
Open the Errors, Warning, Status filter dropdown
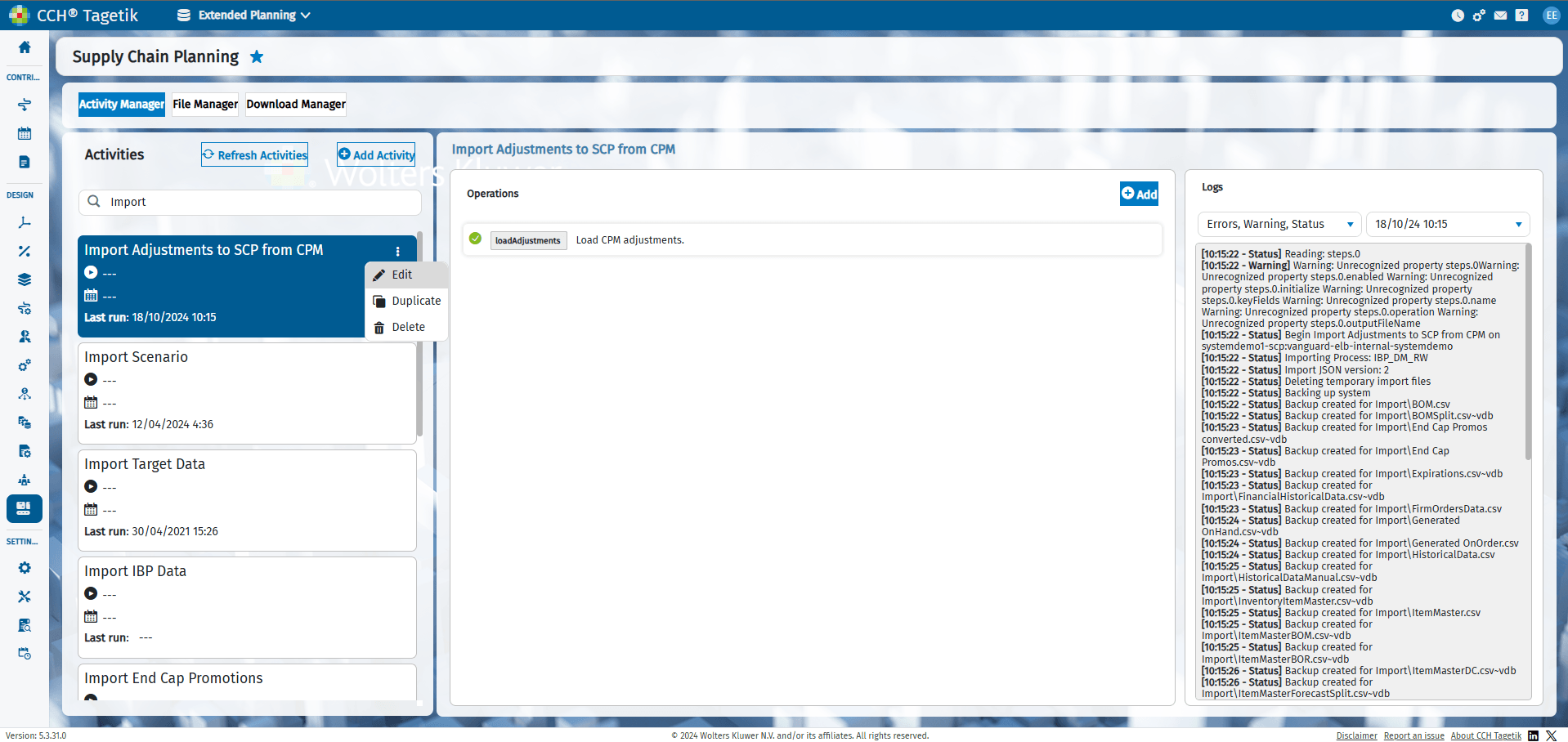click(1279, 224)
